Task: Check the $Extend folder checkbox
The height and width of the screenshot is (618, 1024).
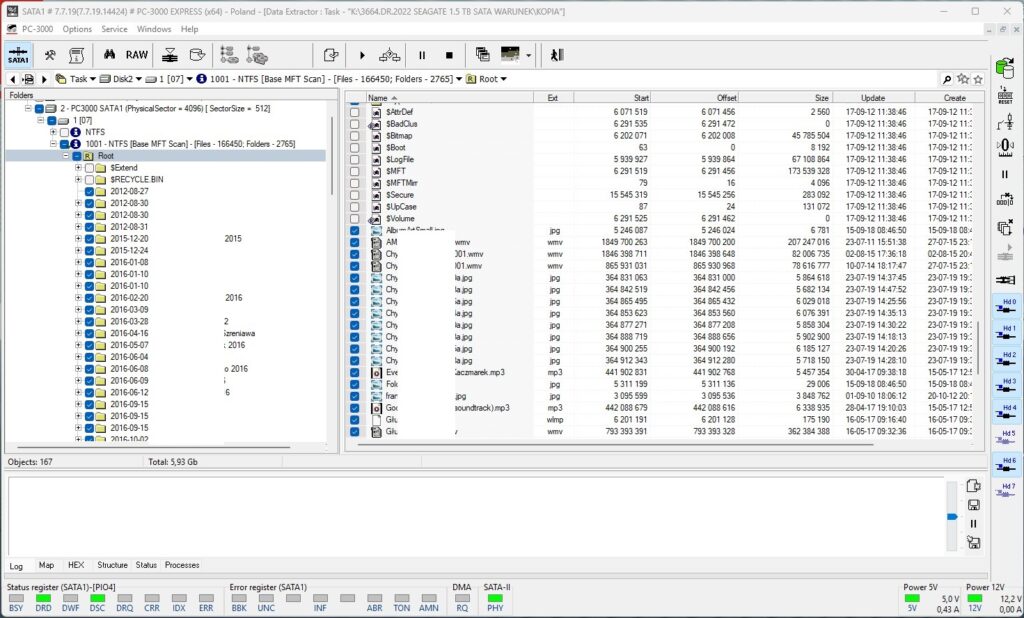Action: point(89,168)
